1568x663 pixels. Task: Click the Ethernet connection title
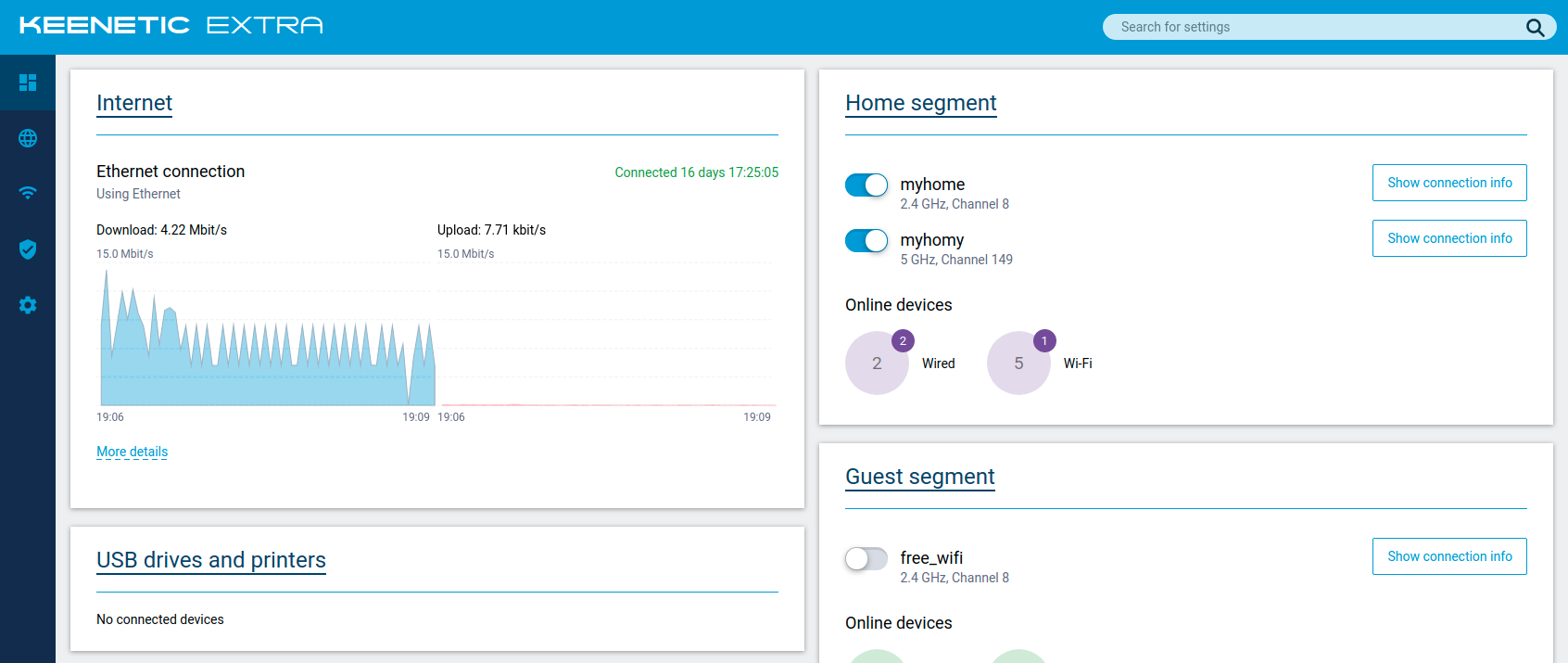171,172
